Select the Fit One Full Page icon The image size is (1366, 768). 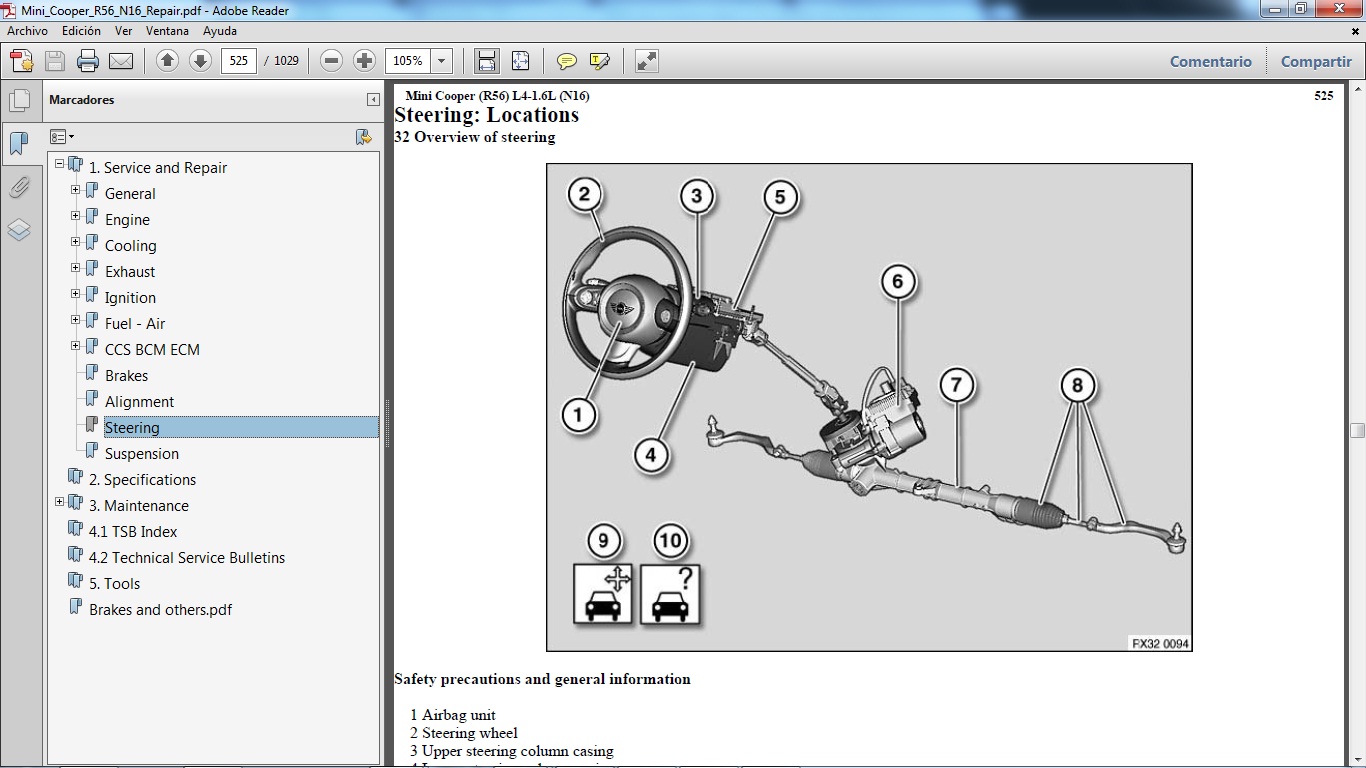[x=521, y=61]
